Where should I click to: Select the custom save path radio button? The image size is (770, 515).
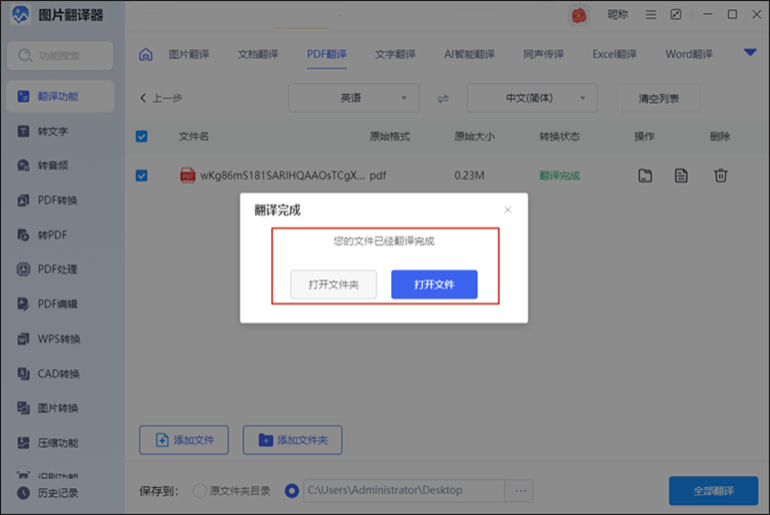[x=292, y=490]
